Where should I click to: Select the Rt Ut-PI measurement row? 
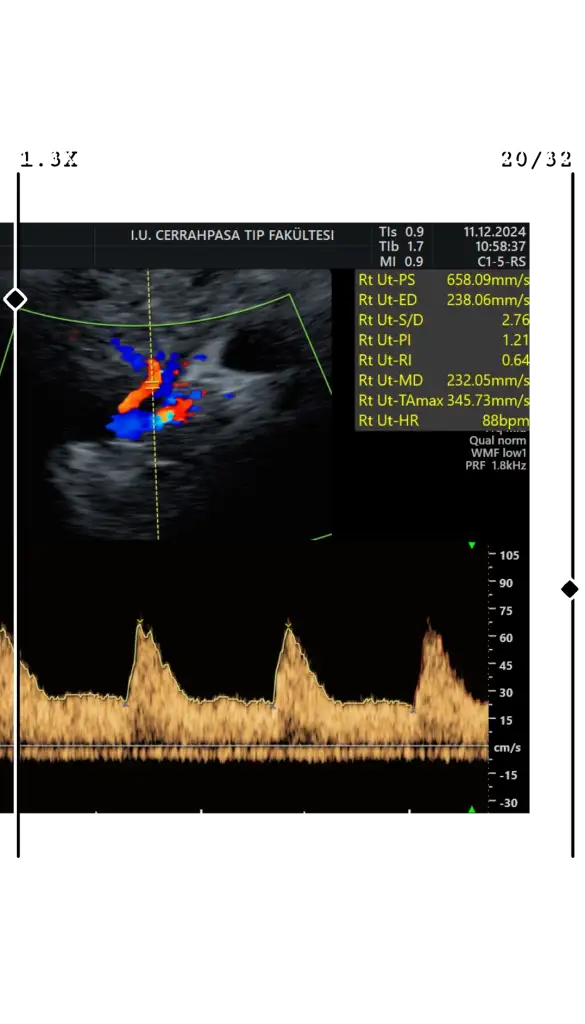tap(443, 340)
